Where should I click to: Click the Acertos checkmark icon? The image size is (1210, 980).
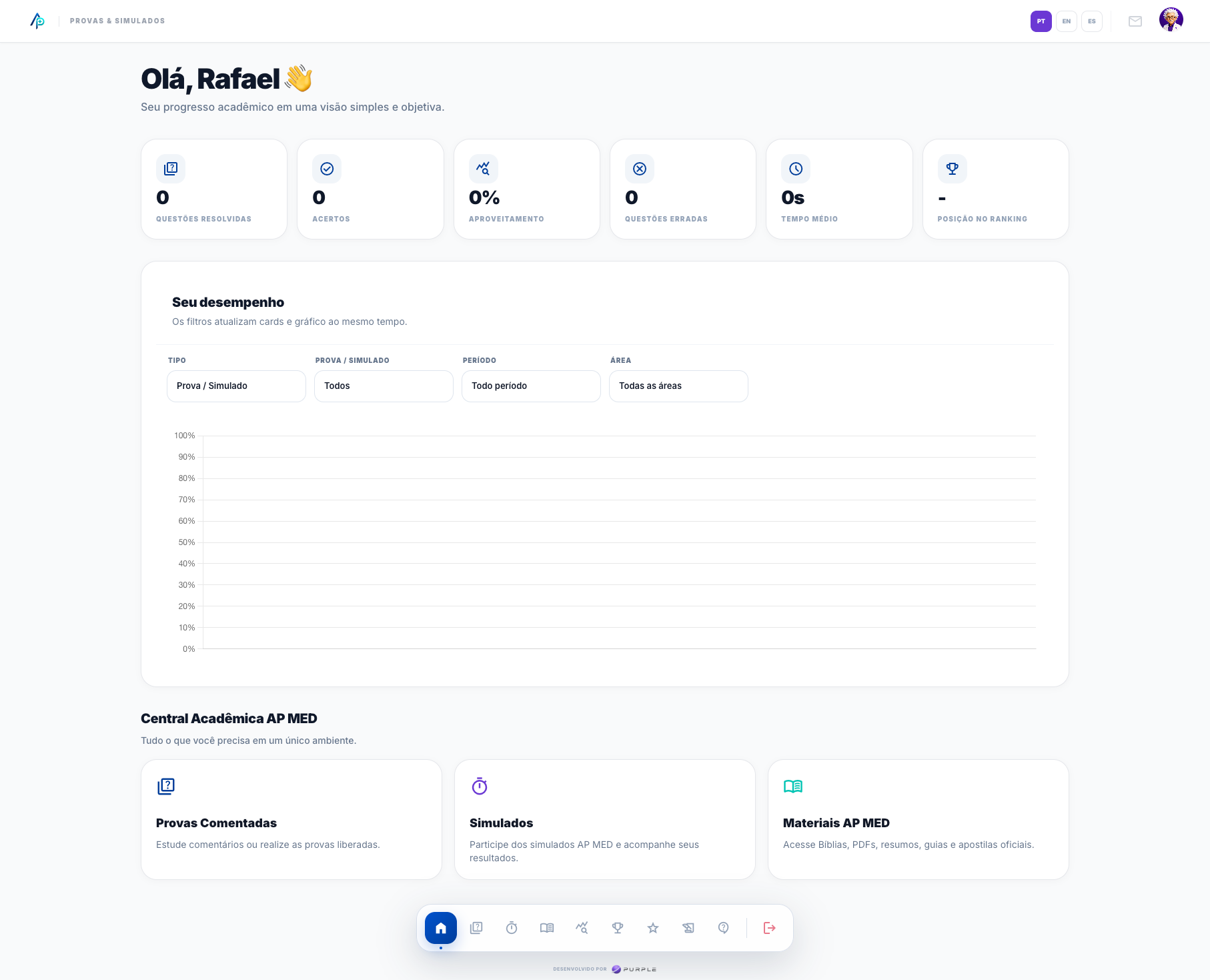click(x=327, y=169)
